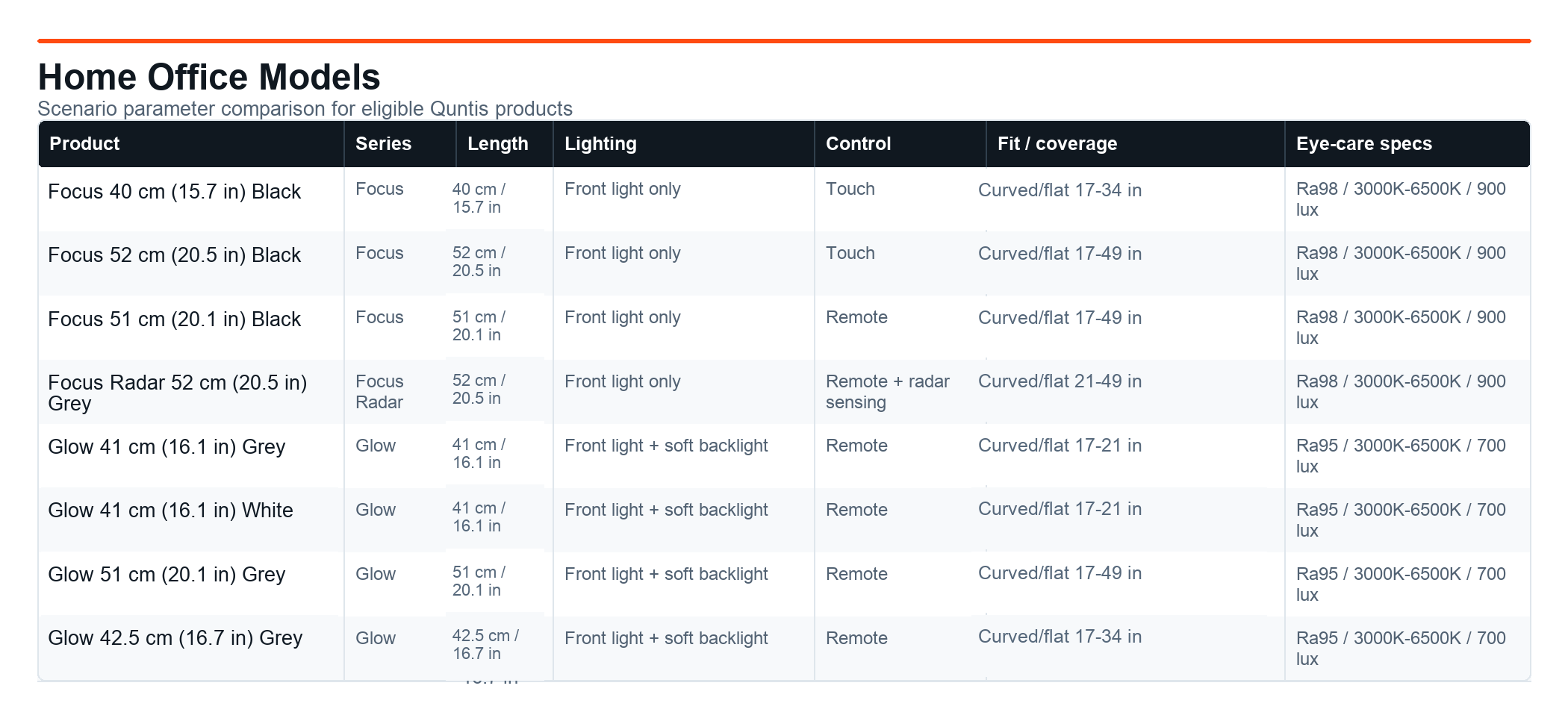
Task: Select Focus Radar 52 cm (20.5 in) Grey
Action: pyautogui.click(x=178, y=393)
